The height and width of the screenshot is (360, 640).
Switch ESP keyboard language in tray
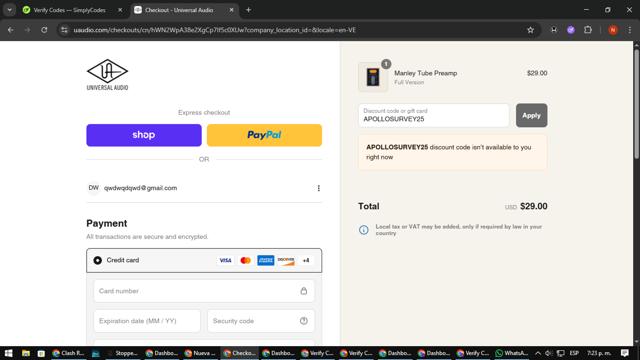coord(574,353)
